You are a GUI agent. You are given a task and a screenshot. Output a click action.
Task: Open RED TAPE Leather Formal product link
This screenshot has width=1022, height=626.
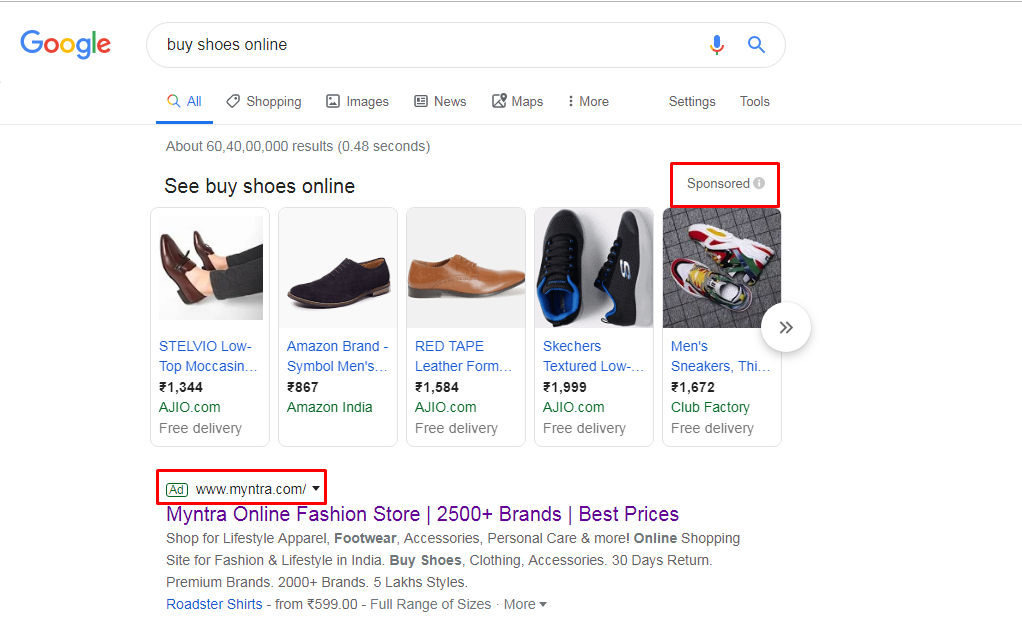(x=463, y=356)
